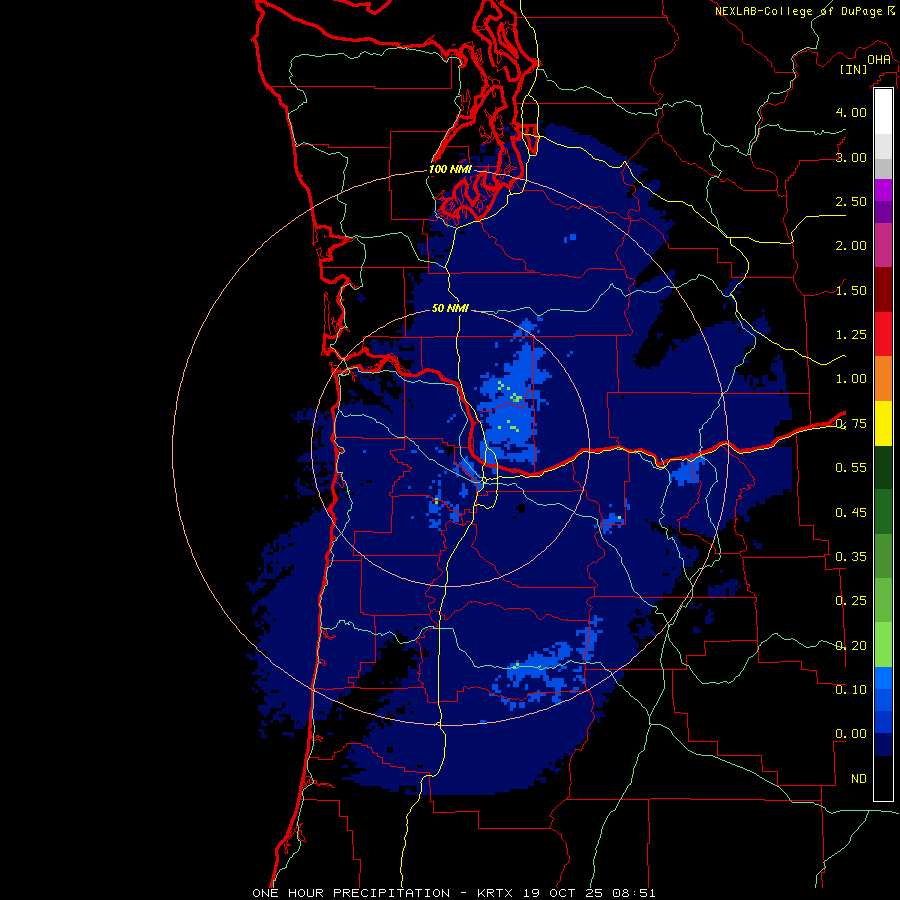Screen dimensions: 900x900
Task: Click the 1.25 legend value
Action: 851,335
